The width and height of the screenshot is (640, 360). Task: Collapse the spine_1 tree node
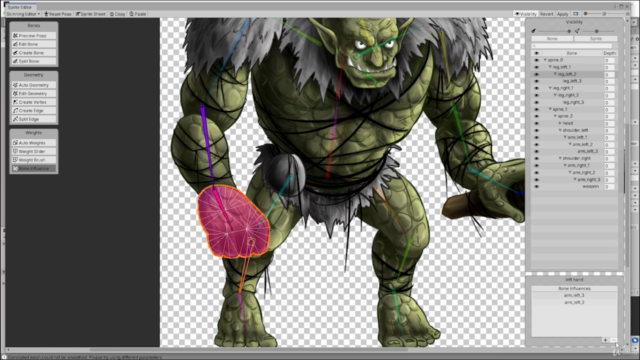pos(550,109)
